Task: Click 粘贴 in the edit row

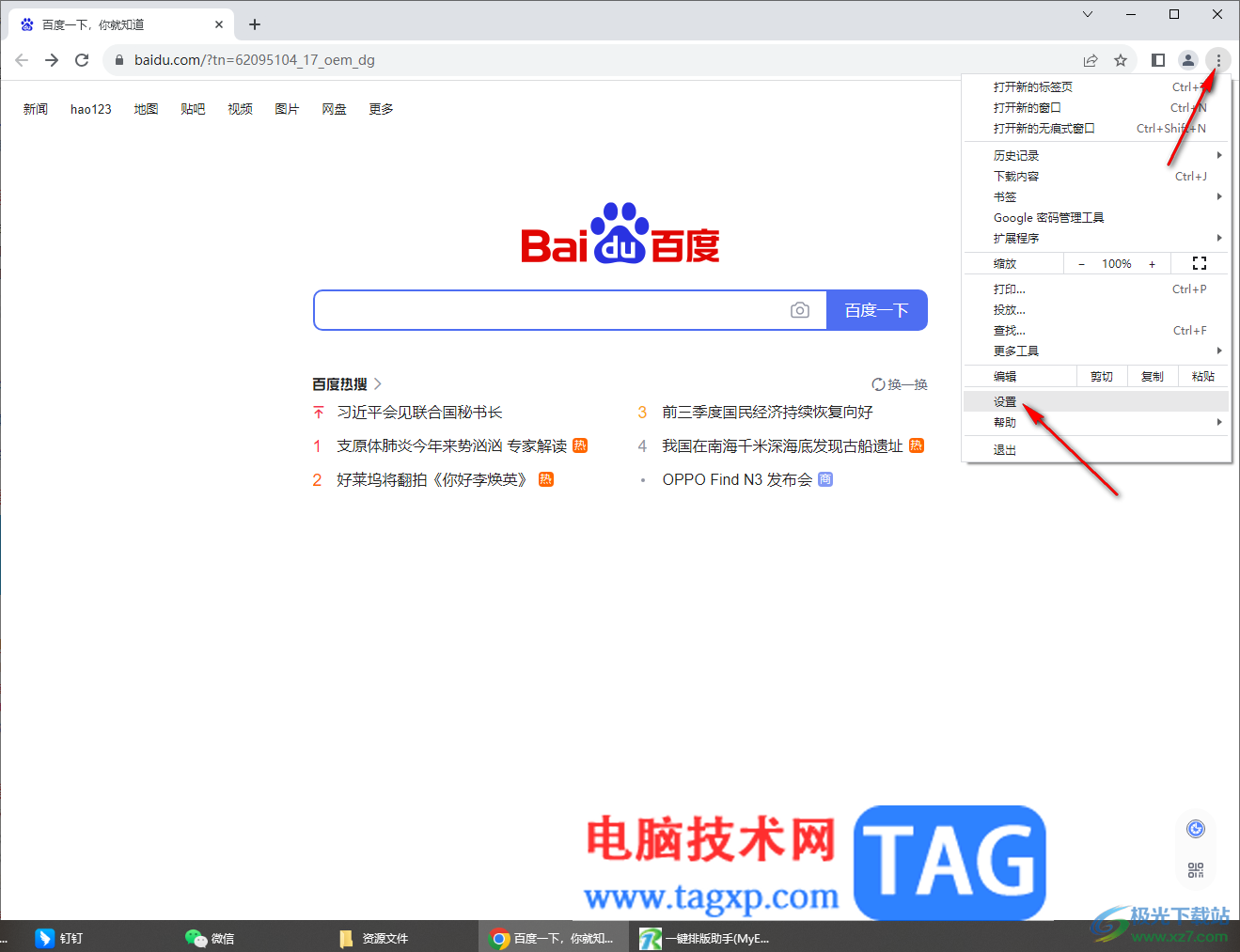Action: pyautogui.click(x=1203, y=377)
